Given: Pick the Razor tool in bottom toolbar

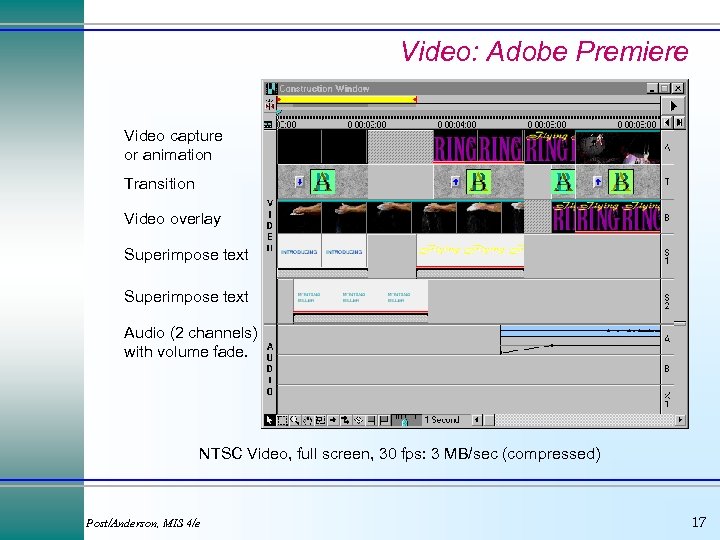Looking at the screenshot, I should [x=358, y=420].
